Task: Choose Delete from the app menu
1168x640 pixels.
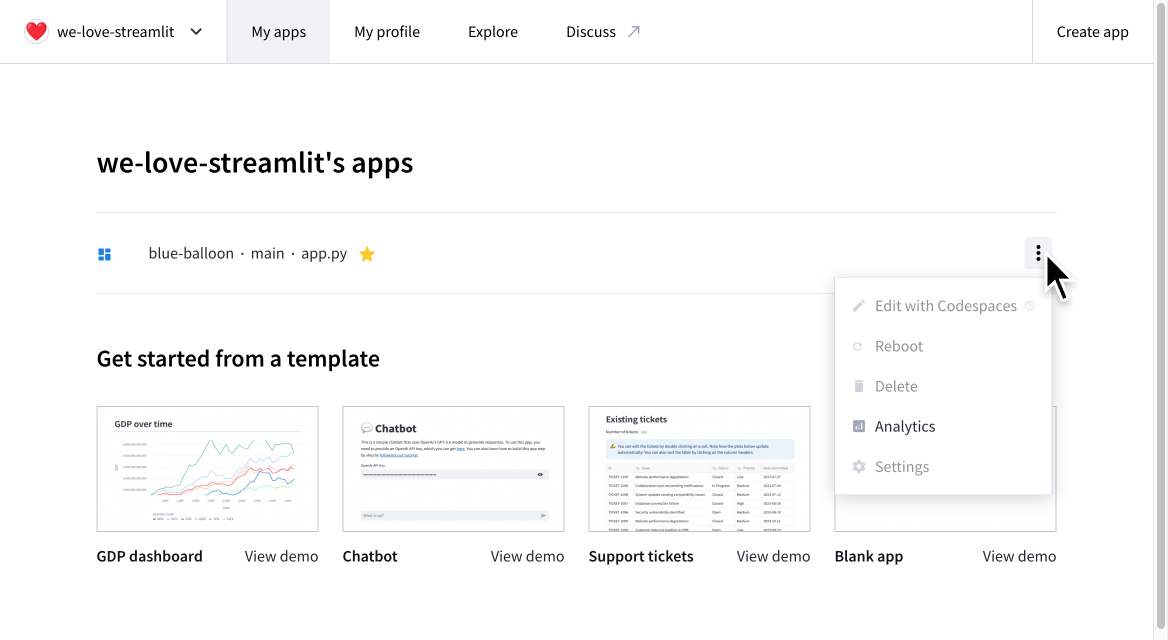Action: (896, 386)
